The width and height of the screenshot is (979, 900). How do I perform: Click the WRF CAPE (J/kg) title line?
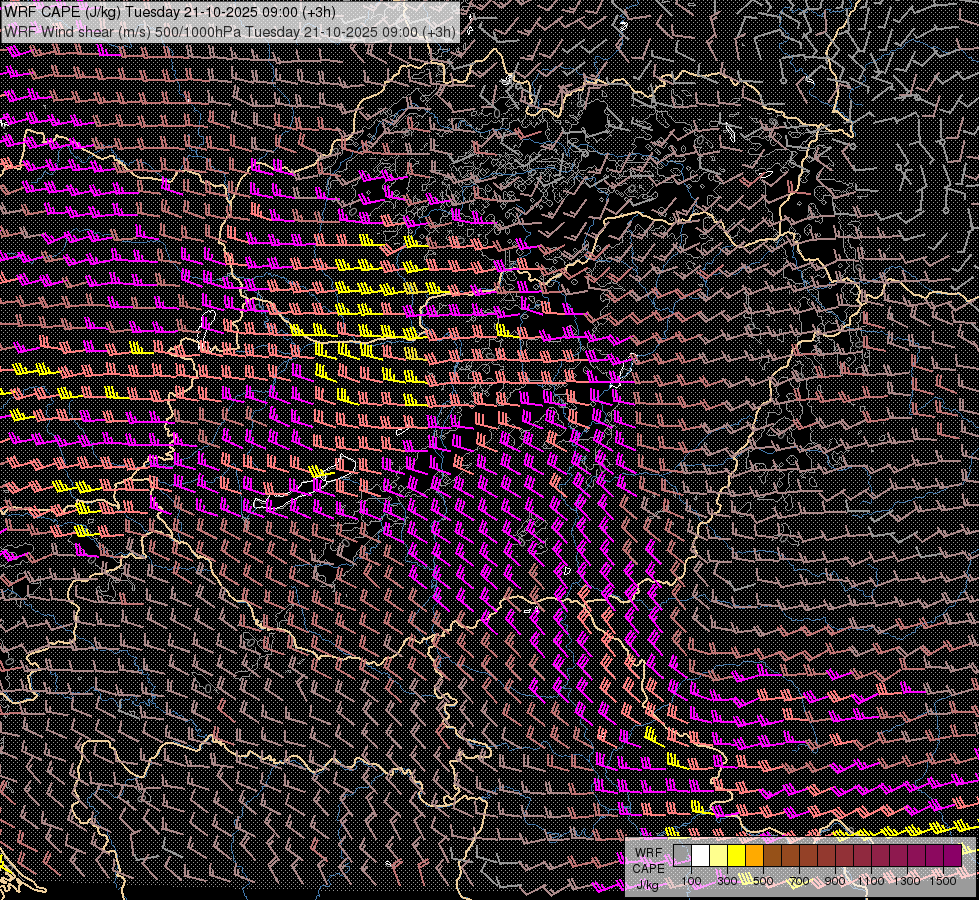(170, 12)
